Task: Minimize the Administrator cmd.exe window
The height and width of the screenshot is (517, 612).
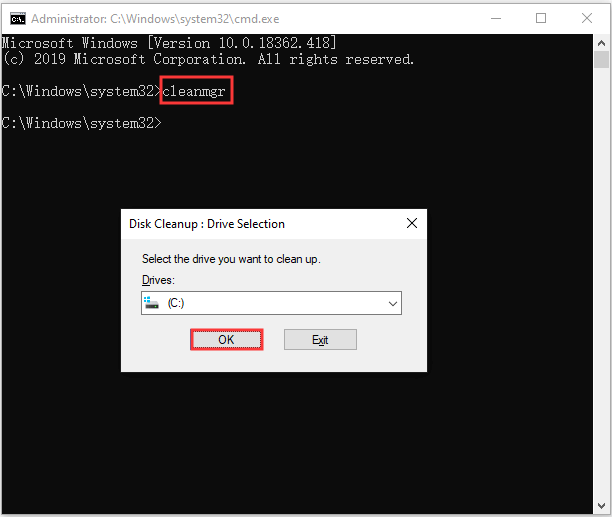Action: click(496, 18)
